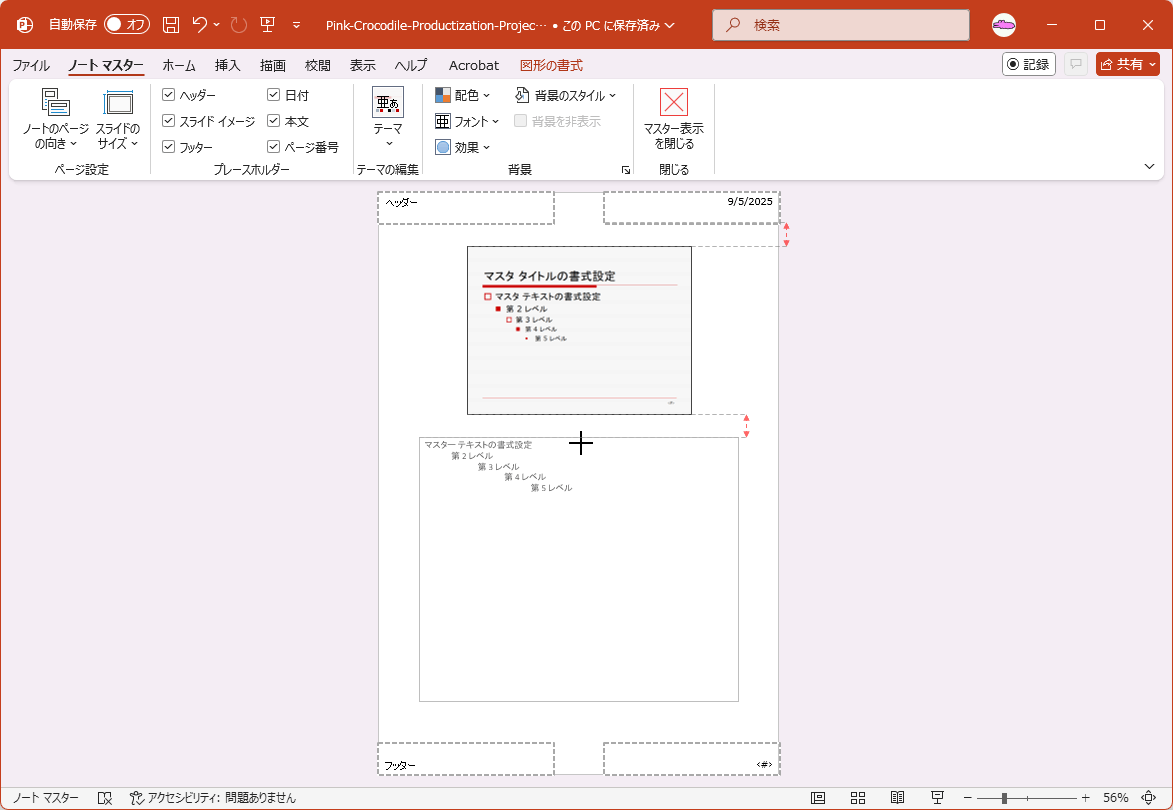Click the search (検索) box
Screen dimensions: 1173x810
coord(841,25)
